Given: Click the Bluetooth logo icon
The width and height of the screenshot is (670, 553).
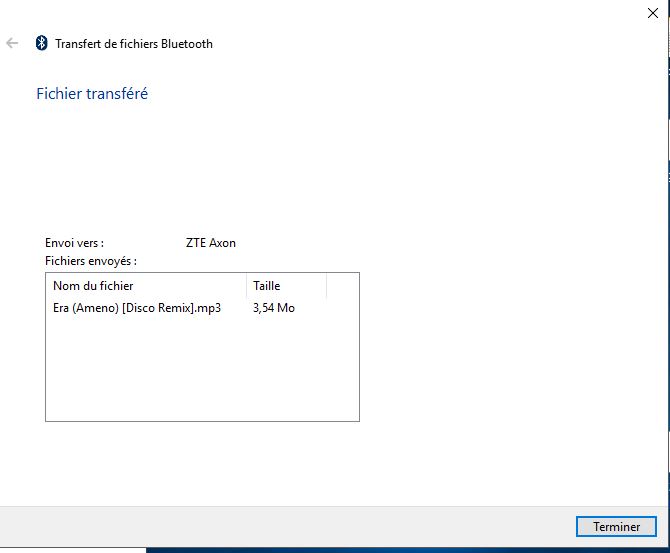Looking at the screenshot, I should [x=41, y=43].
